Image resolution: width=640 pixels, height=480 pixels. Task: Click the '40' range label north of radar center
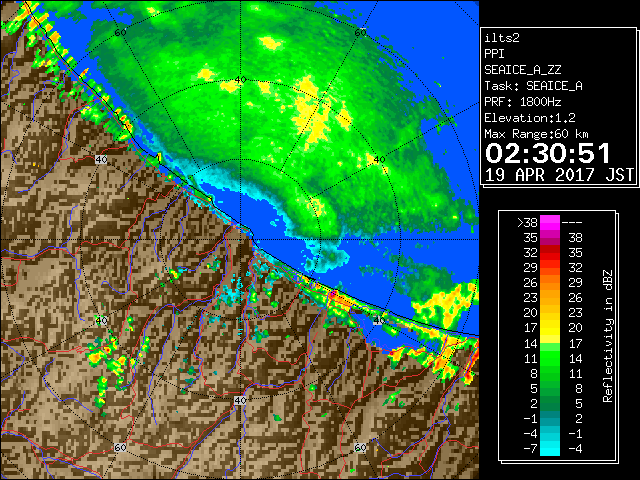(x=240, y=80)
